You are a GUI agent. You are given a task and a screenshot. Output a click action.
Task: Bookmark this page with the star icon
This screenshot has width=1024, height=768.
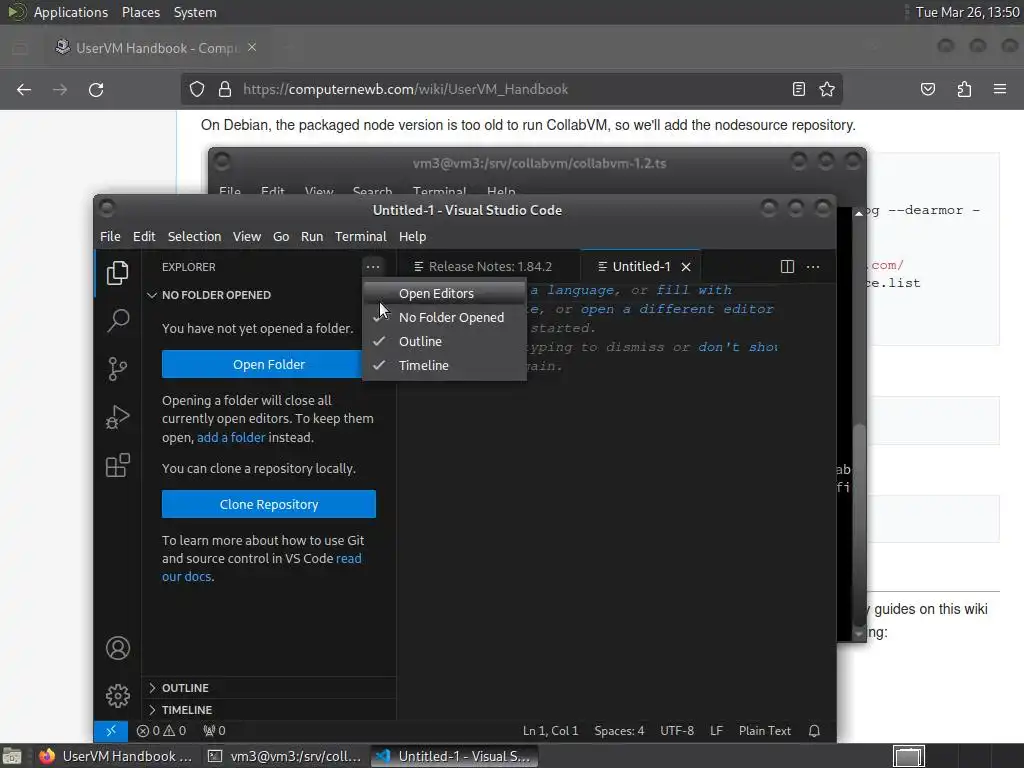point(827,89)
